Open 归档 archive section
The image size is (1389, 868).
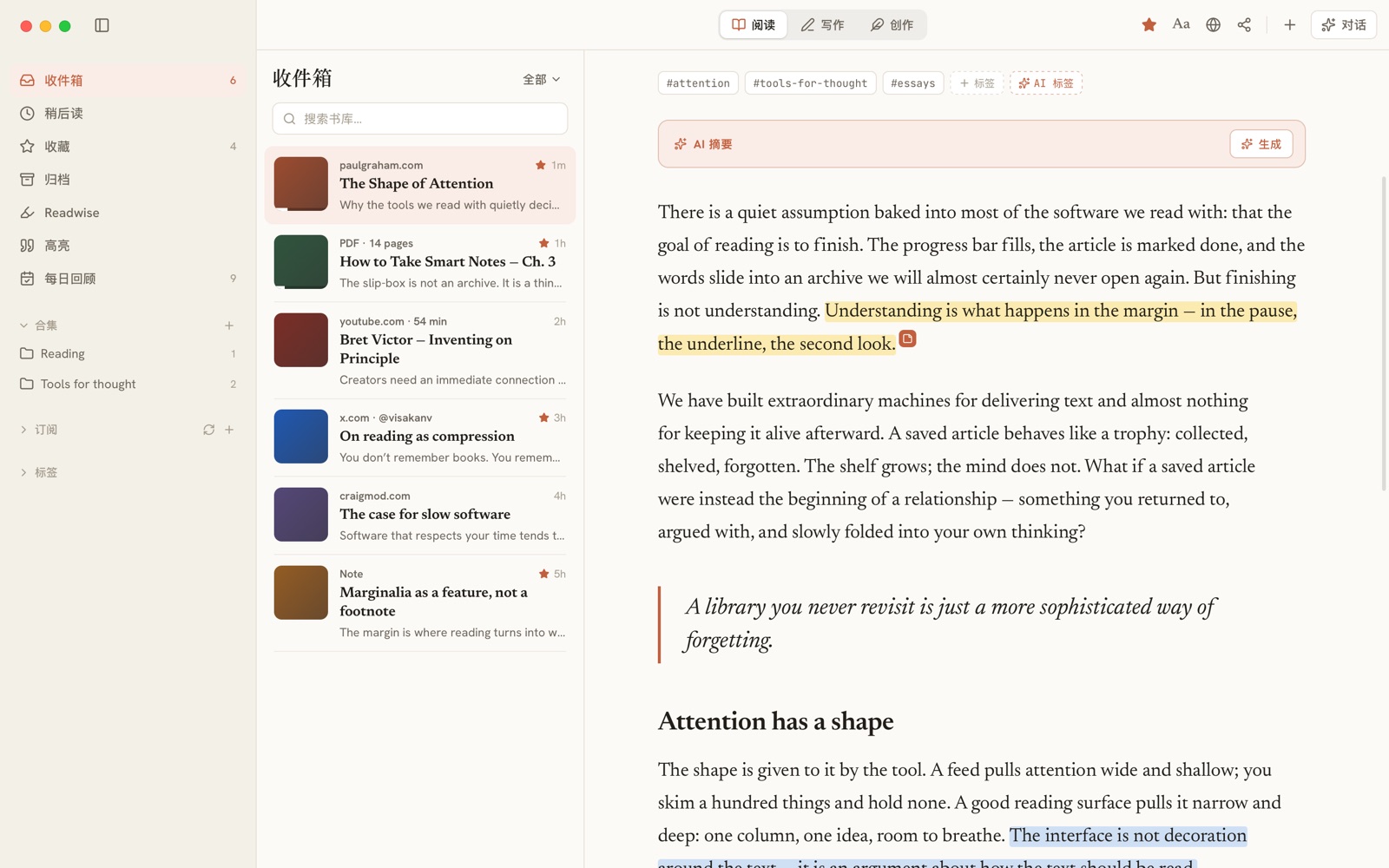pyautogui.click(x=128, y=179)
